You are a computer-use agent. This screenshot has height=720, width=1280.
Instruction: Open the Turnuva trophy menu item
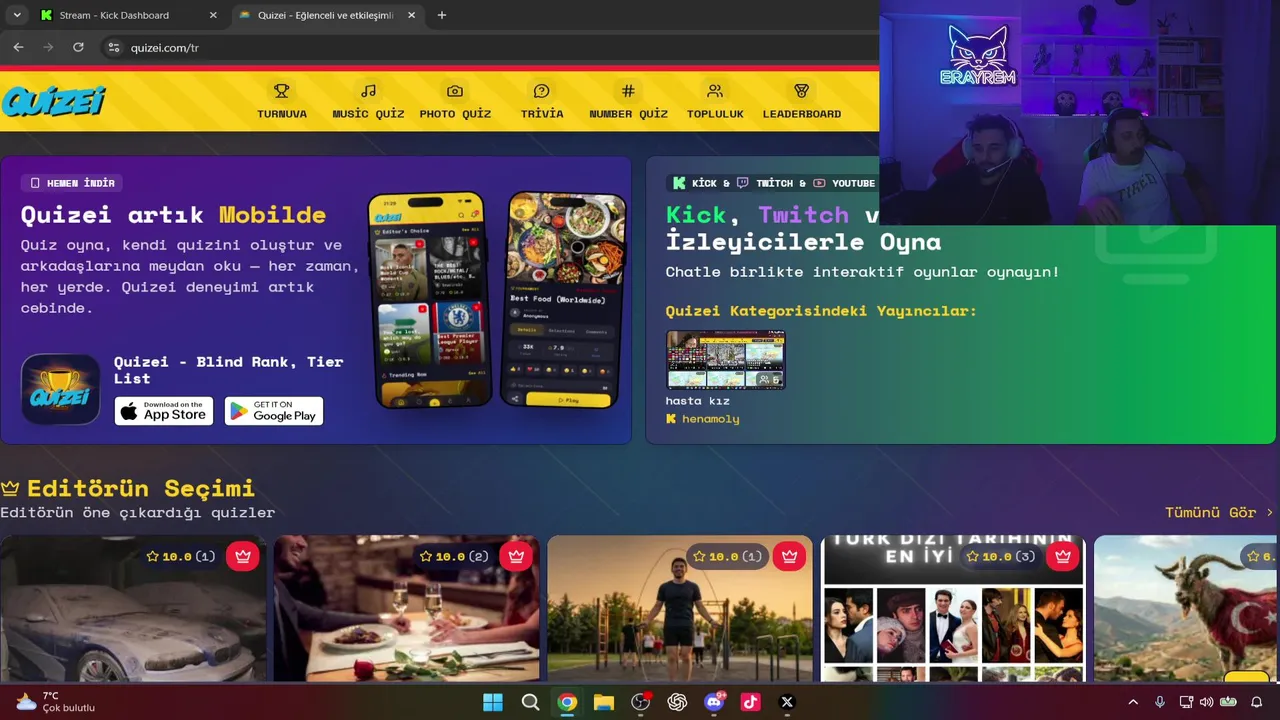pyautogui.click(x=282, y=101)
